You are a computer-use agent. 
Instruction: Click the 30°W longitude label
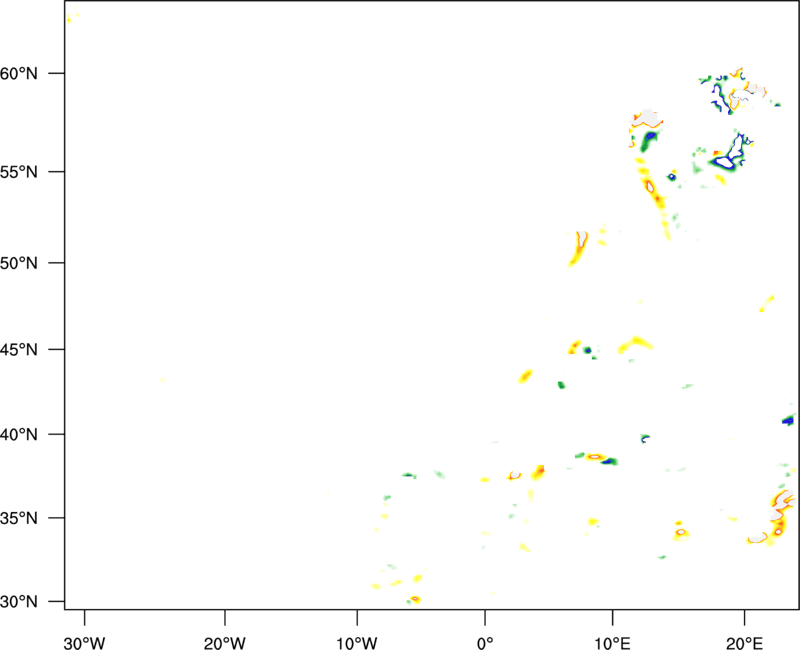click(x=85, y=643)
